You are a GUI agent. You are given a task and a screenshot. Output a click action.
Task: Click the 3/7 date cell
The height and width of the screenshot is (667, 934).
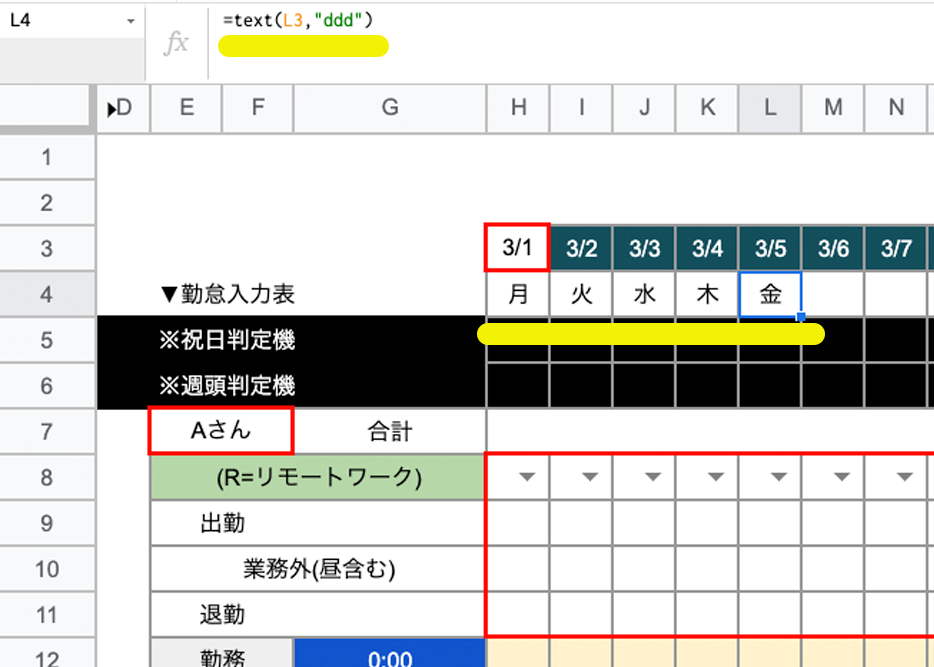pos(896,248)
